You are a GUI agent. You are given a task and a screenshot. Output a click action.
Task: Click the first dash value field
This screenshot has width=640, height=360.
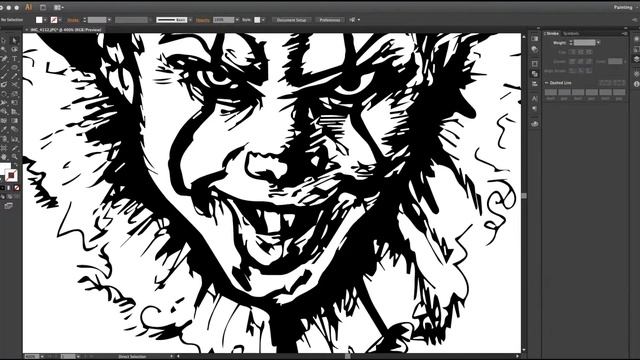(551, 92)
